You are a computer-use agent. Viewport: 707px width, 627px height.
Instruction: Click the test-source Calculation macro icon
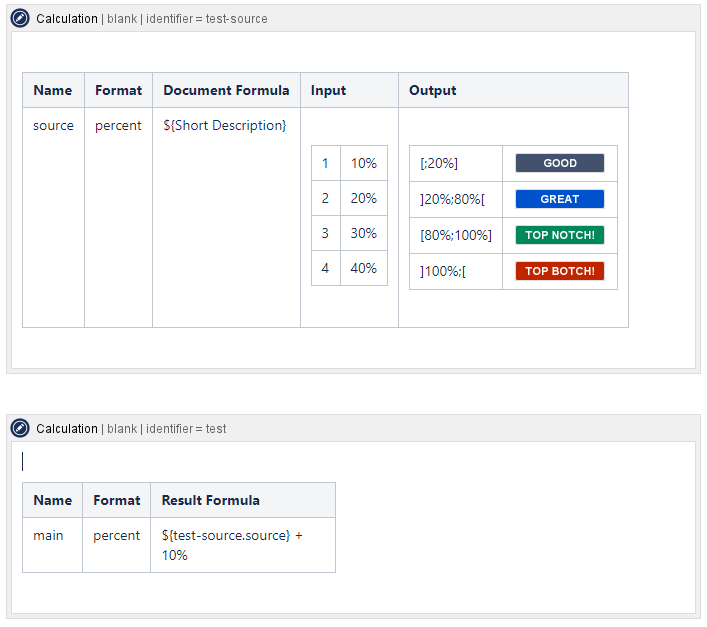(x=20, y=18)
